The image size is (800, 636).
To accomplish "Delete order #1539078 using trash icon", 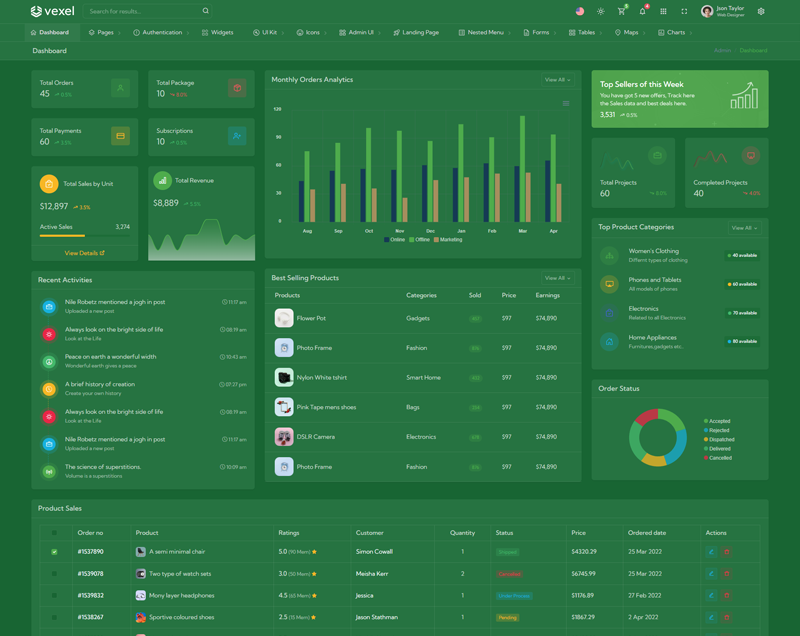I will click(727, 574).
